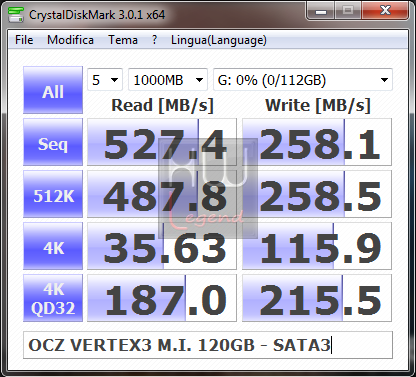416x377 pixels.
Task: Minimize the CrystalDiskMark window
Action: [321, 11]
